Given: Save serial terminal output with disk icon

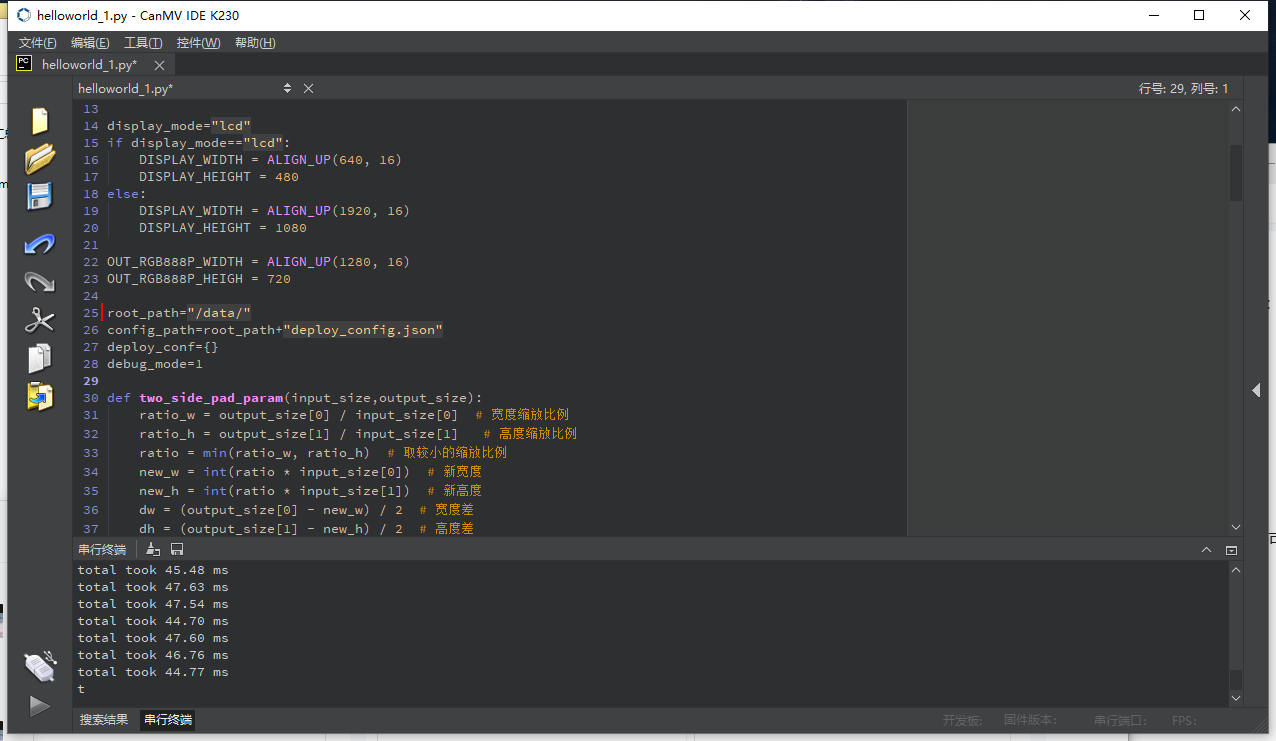Looking at the screenshot, I should (x=177, y=549).
